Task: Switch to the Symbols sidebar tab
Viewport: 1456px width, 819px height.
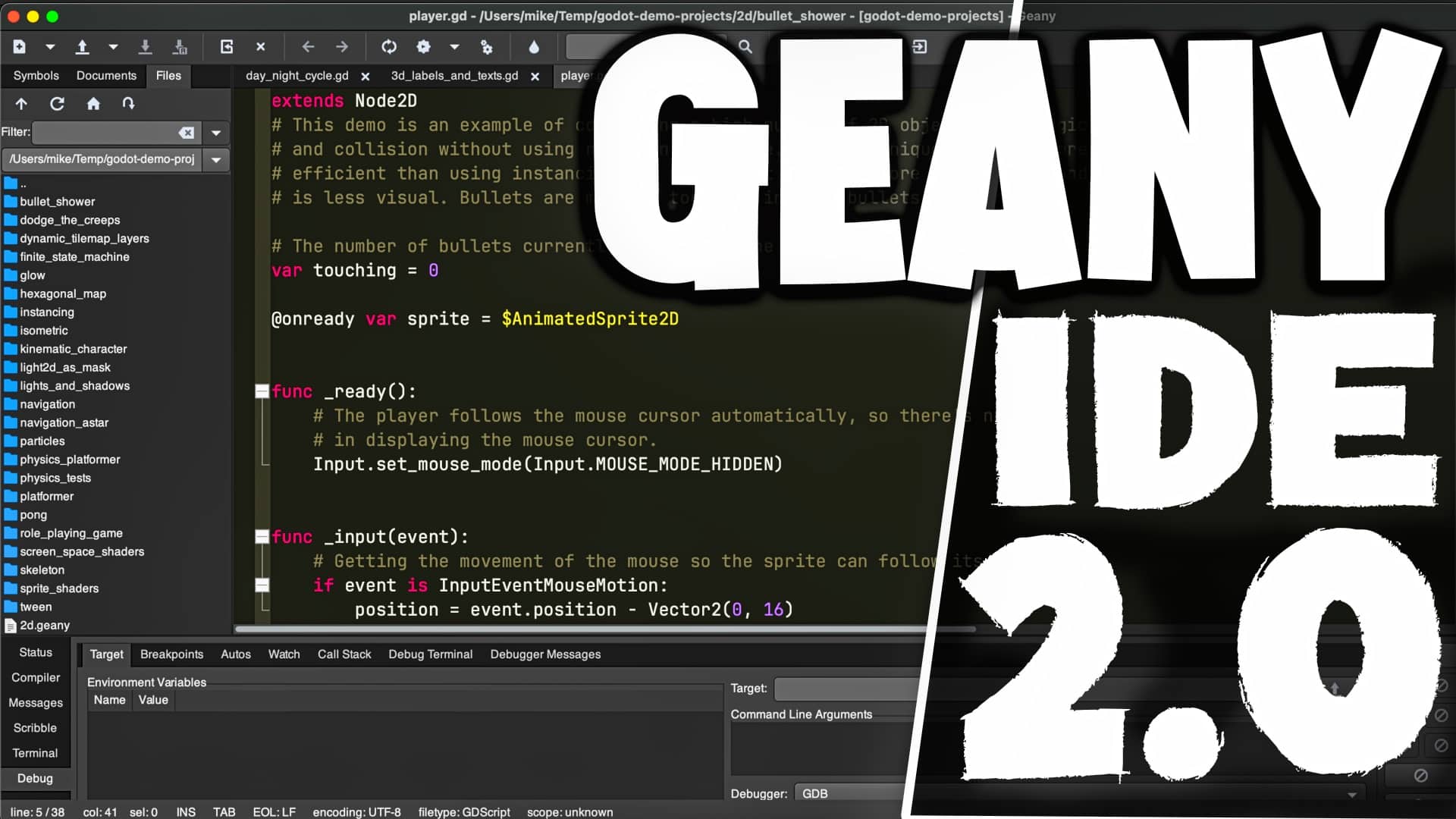Action: click(x=36, y=76)
